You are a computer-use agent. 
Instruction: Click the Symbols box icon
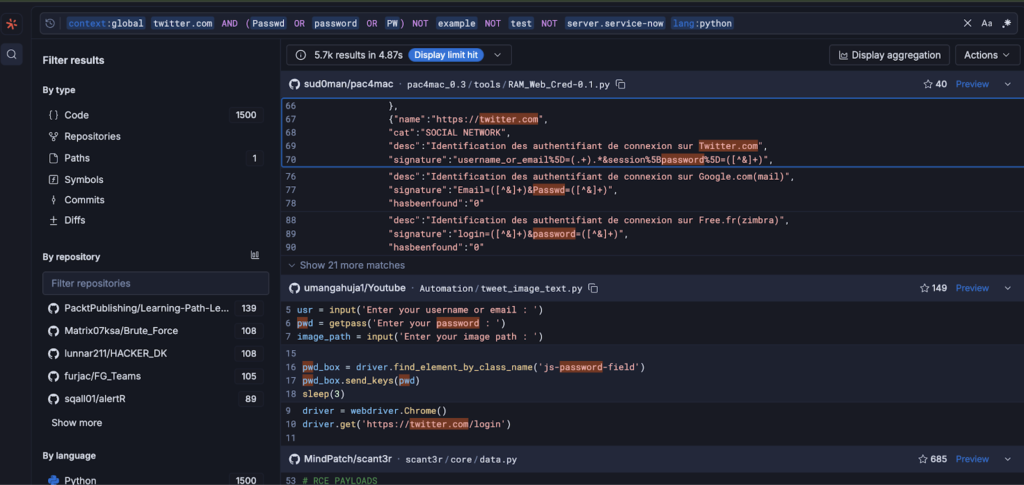coord(54,180)
